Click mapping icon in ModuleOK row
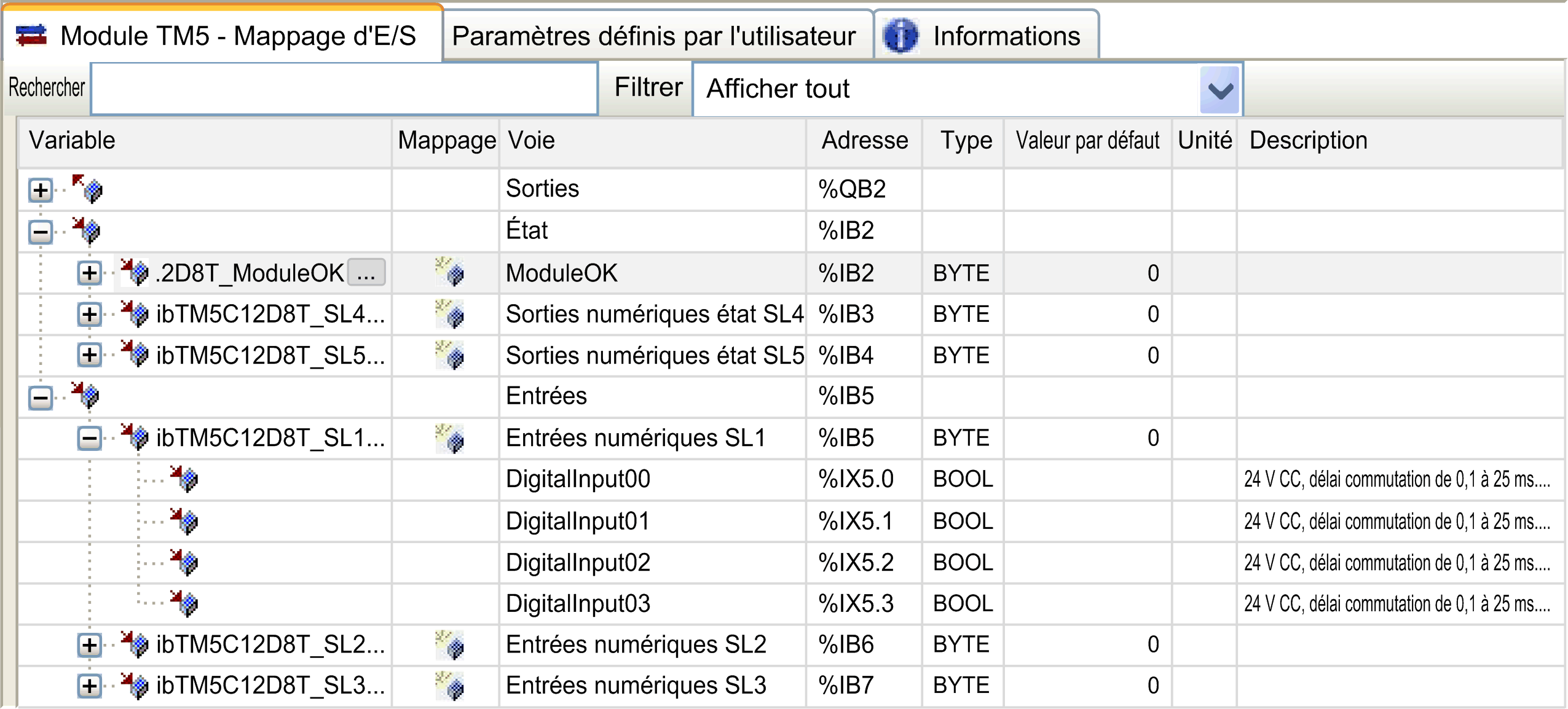The image size is (1568, 709). 451,273
